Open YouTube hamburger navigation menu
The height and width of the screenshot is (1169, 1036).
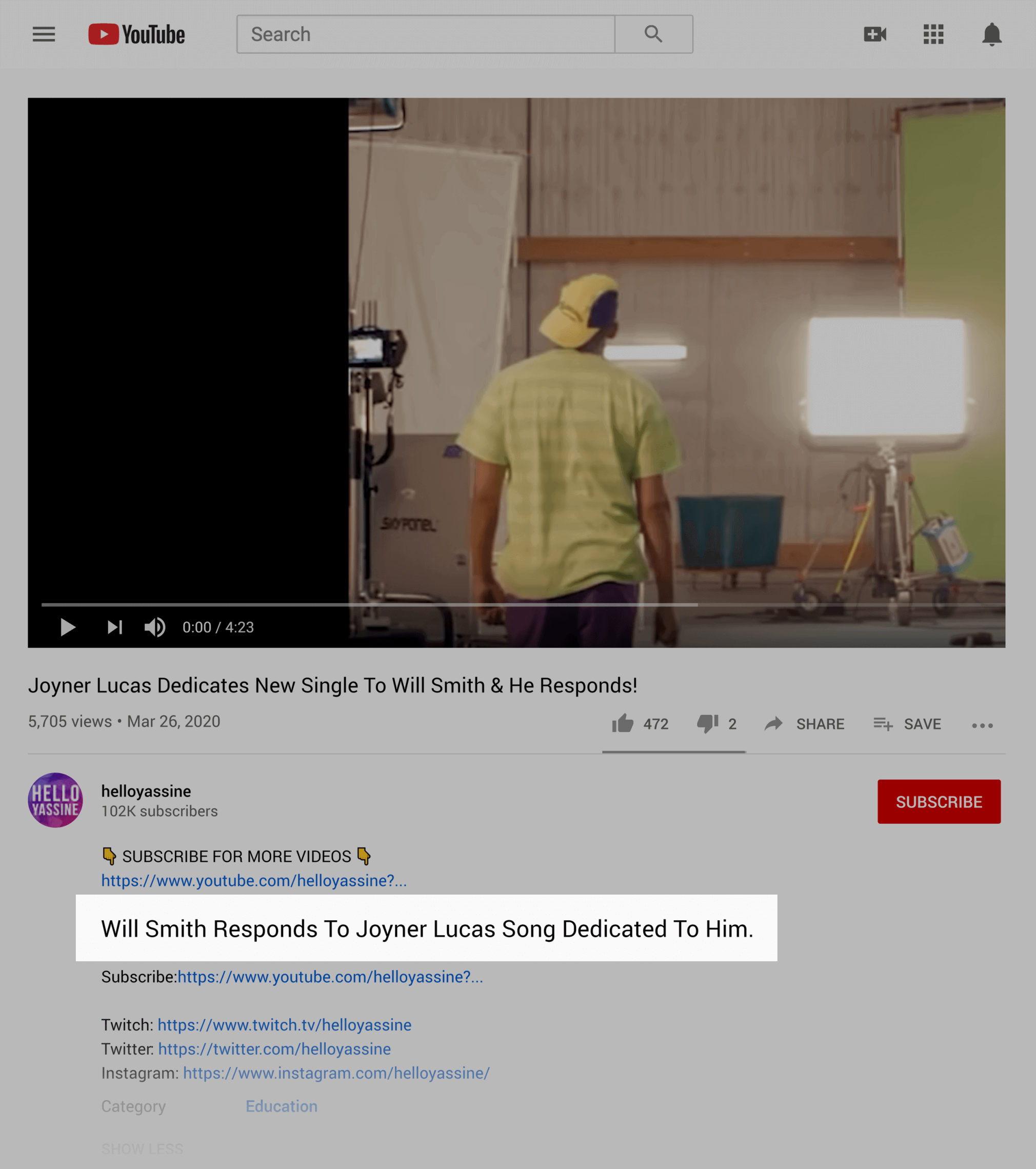pos(43,34)
